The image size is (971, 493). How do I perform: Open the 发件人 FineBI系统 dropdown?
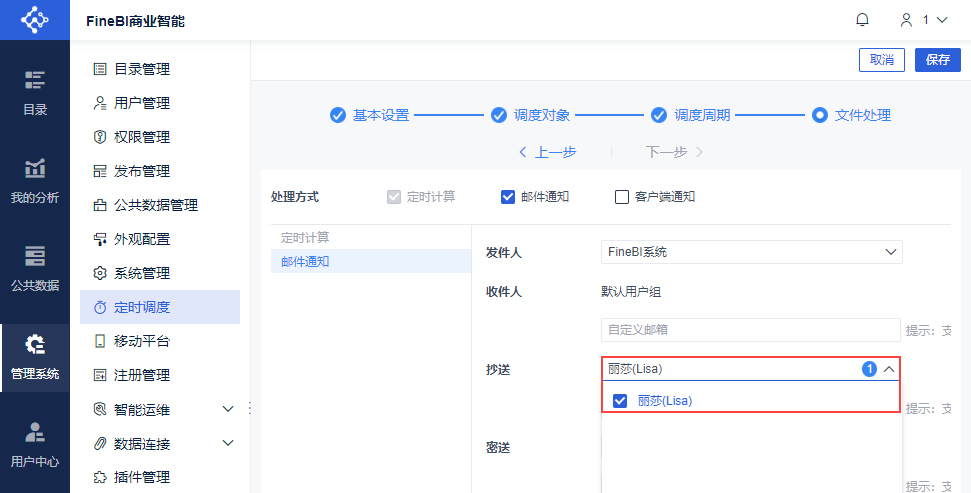(x=752, y=252)
